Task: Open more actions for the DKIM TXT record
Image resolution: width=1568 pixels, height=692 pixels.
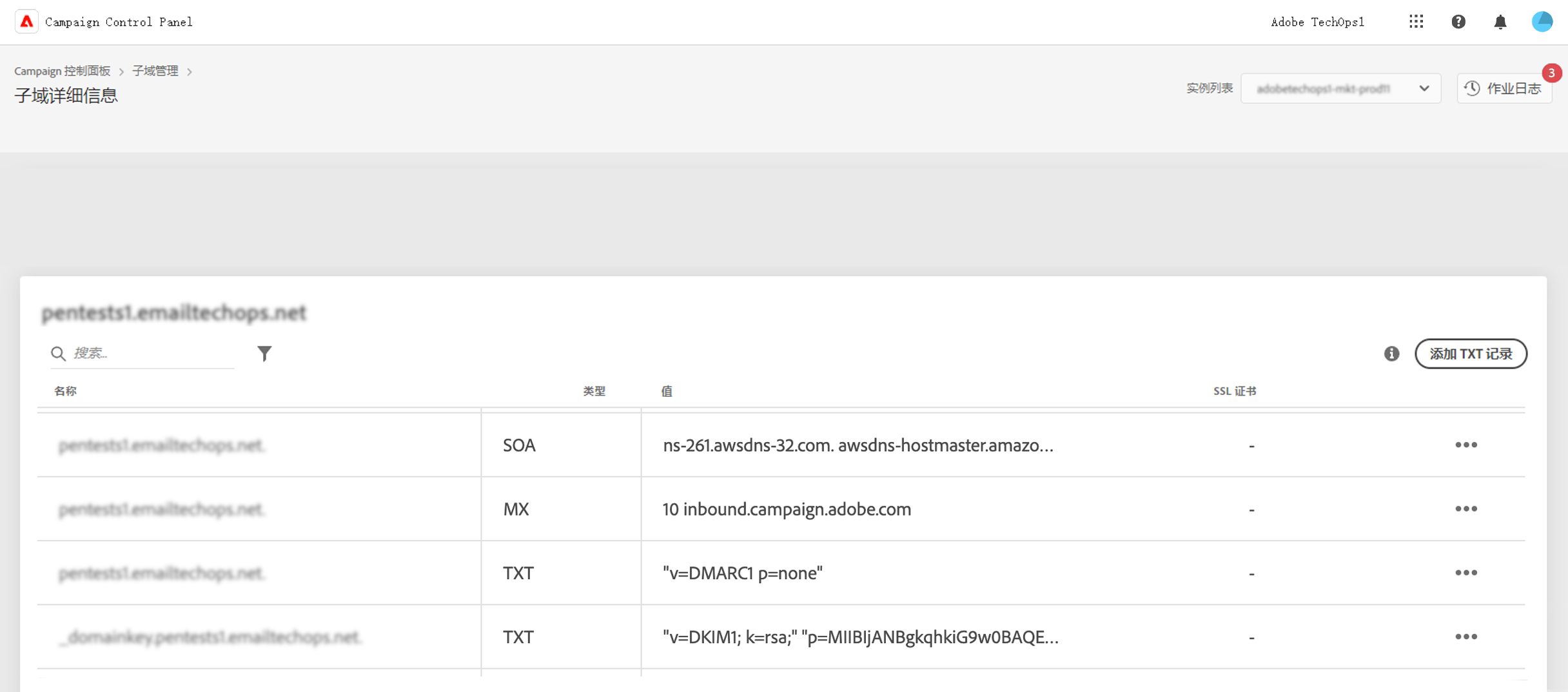Action: click(1465, 637)
